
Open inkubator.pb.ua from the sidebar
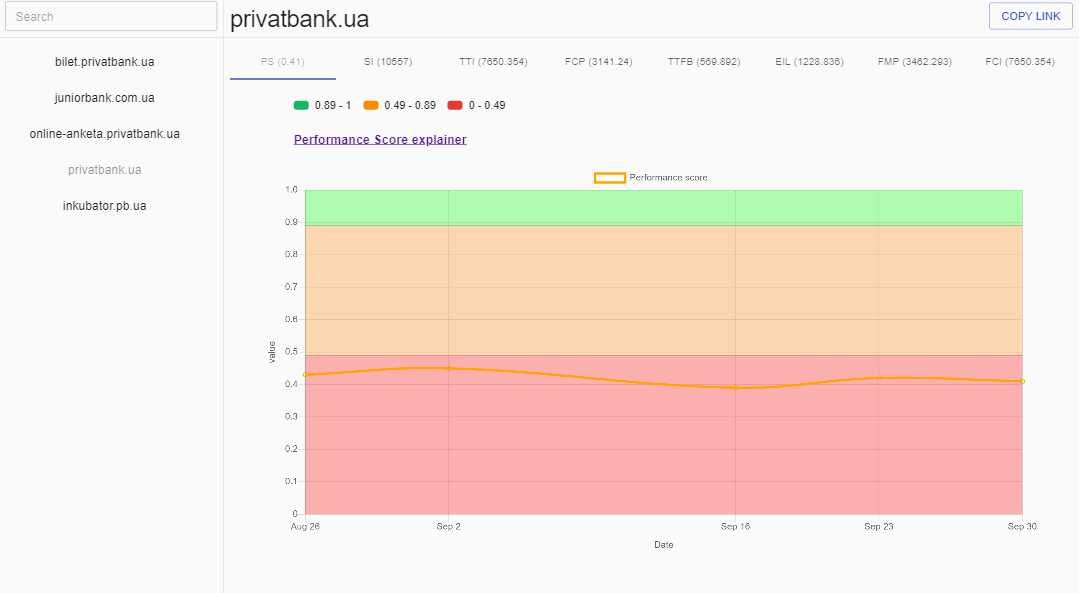pos(105,206)
